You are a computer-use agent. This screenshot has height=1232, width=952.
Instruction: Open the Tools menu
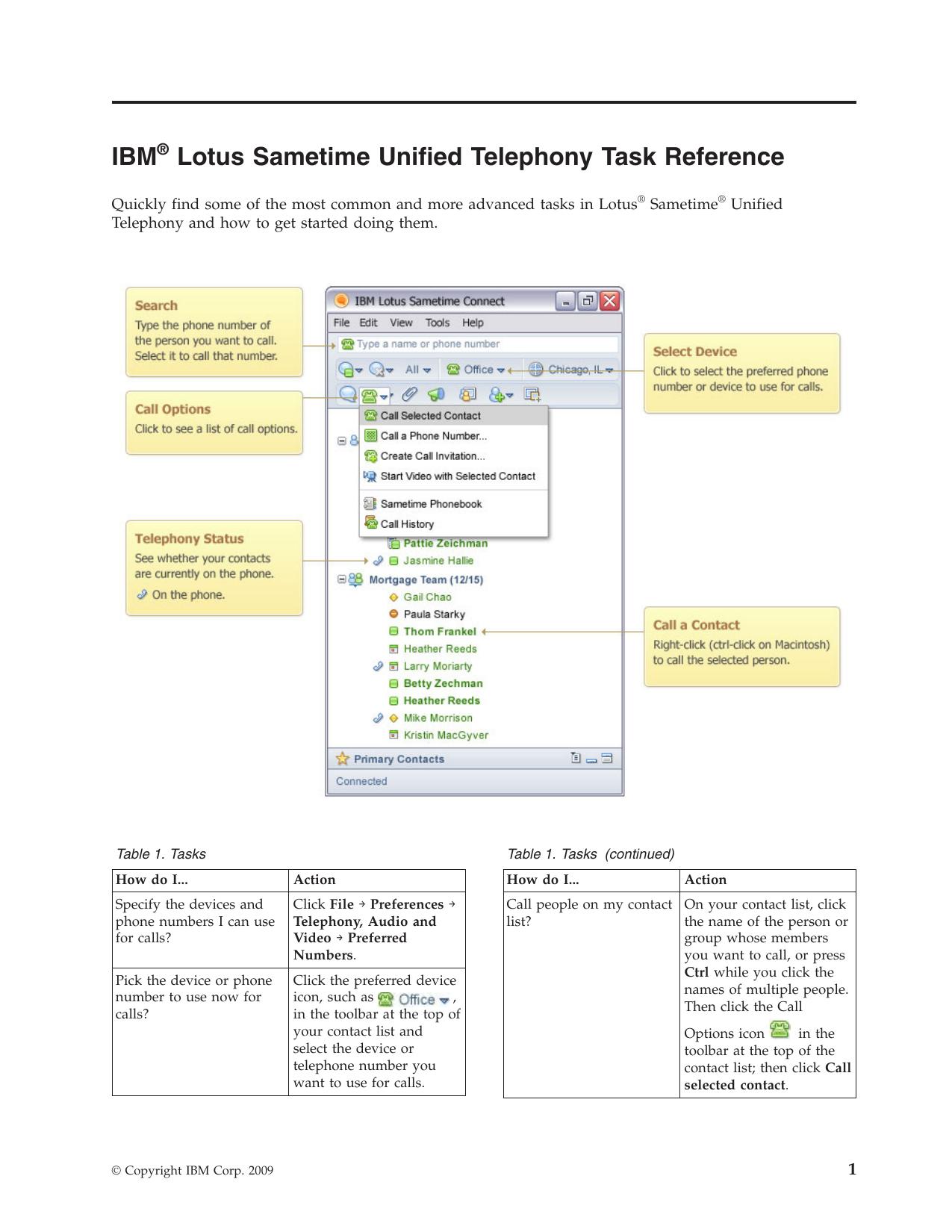point(438,323)
